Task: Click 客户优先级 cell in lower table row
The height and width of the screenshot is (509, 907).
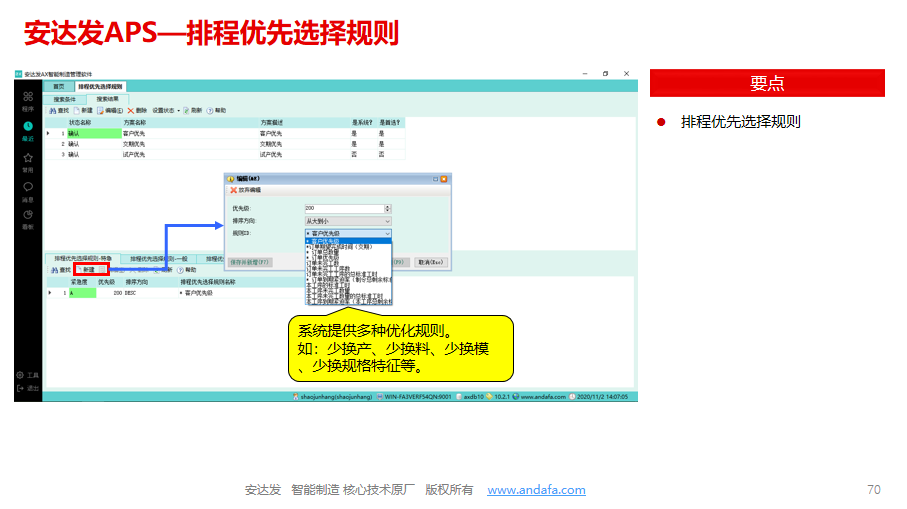Action: [196, 293]
